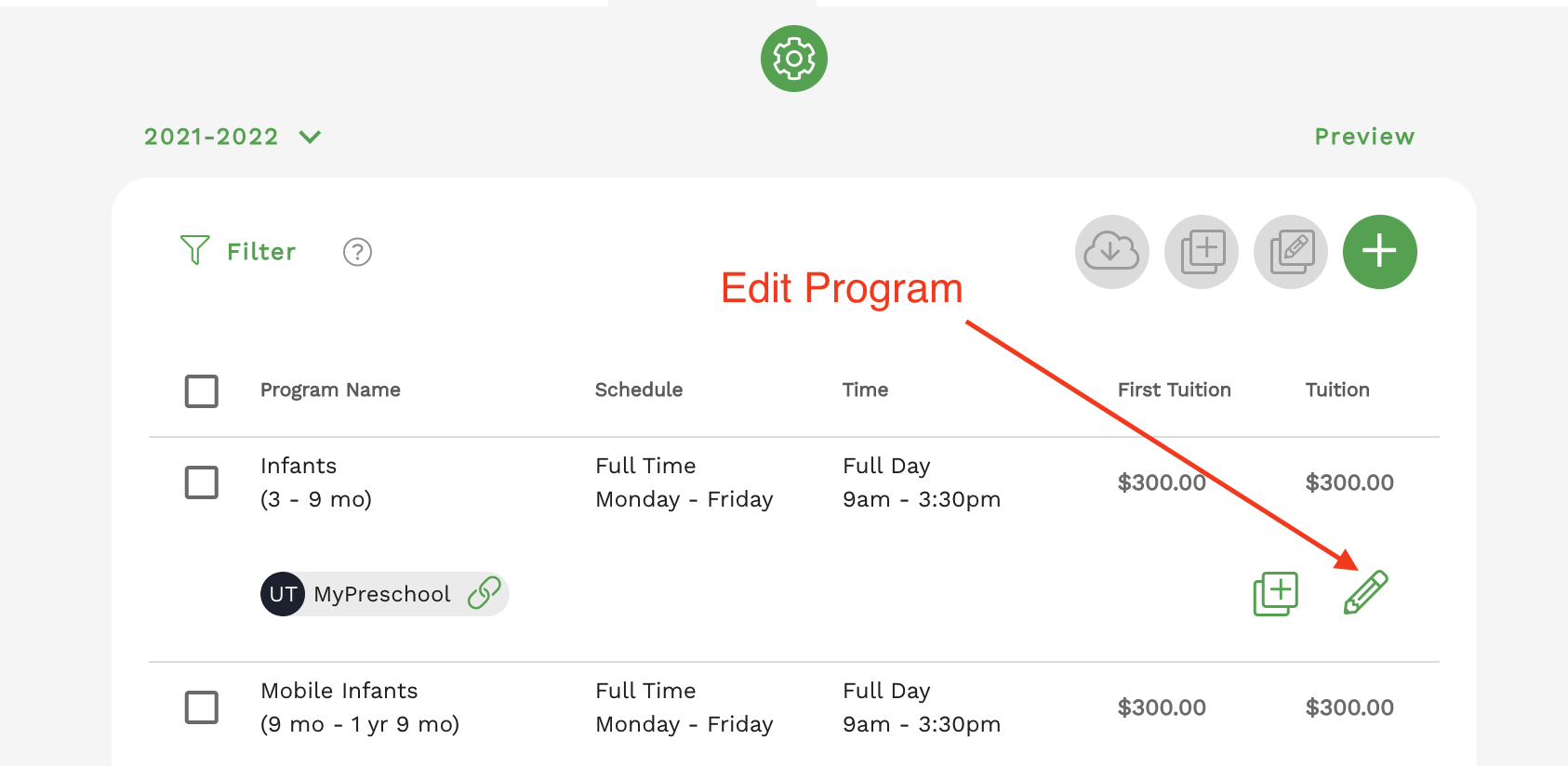Sort by Program Name column header

330,390
